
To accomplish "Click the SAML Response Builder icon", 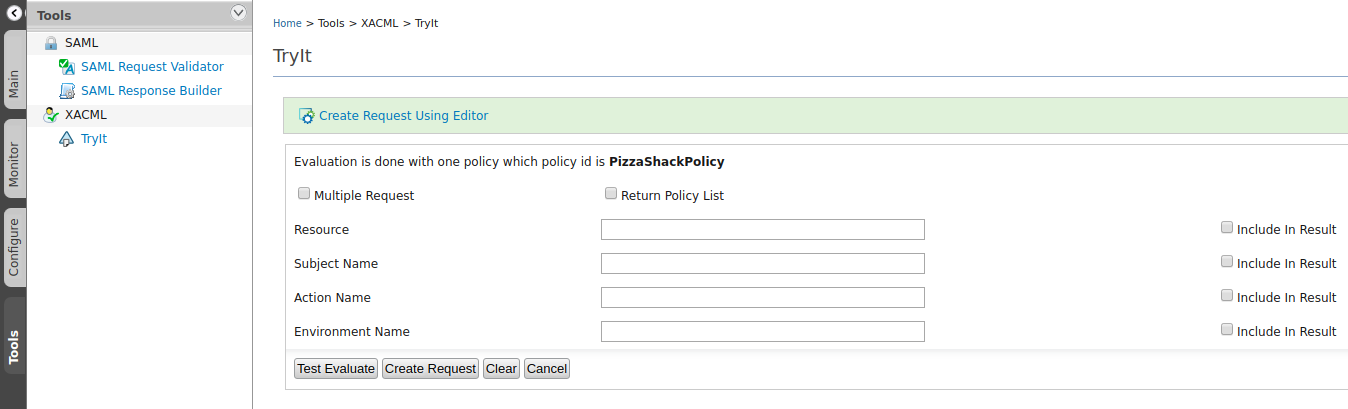I will 67,91.
